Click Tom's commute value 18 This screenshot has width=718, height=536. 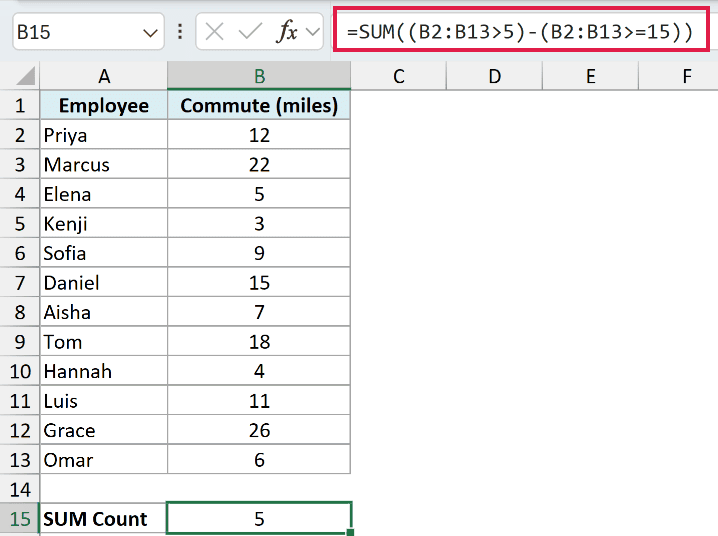pos(259,341)
